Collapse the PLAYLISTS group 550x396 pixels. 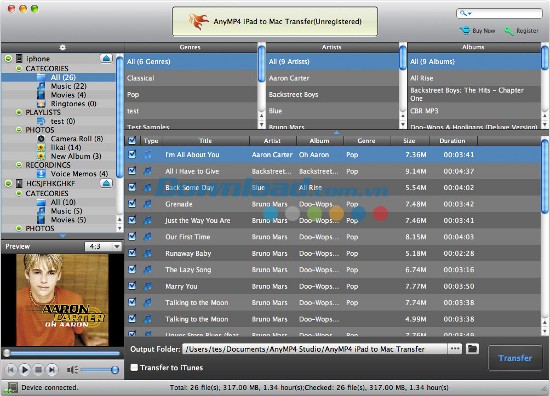tap(19, 112)
